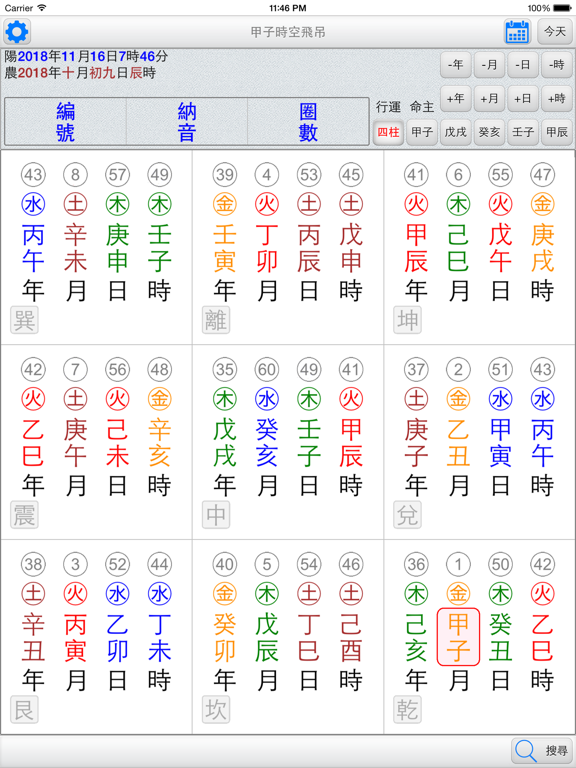Tap circled number 2 in 兌 palace
This screenshot has height=768, width=576.
click(458, 370)
